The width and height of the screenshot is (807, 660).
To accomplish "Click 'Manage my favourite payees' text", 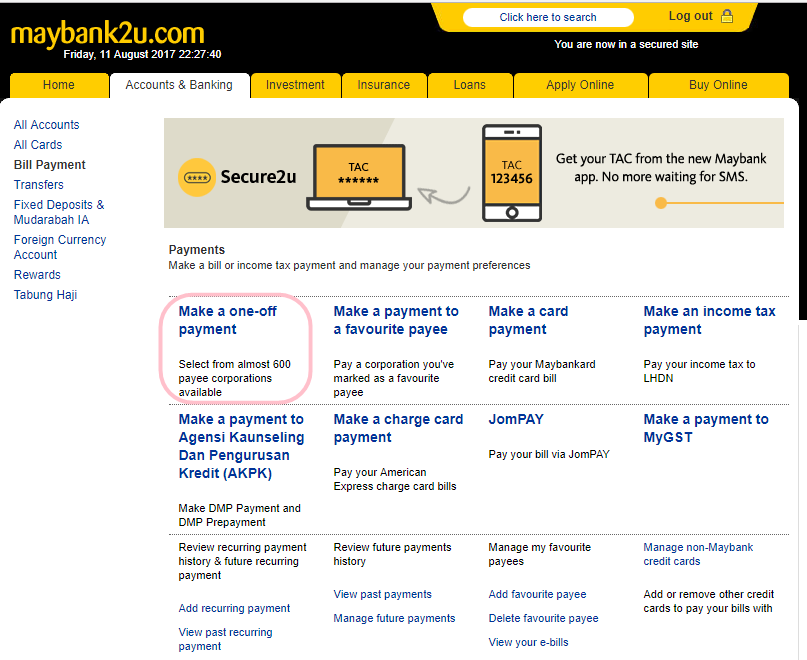I will pos(539,554).
